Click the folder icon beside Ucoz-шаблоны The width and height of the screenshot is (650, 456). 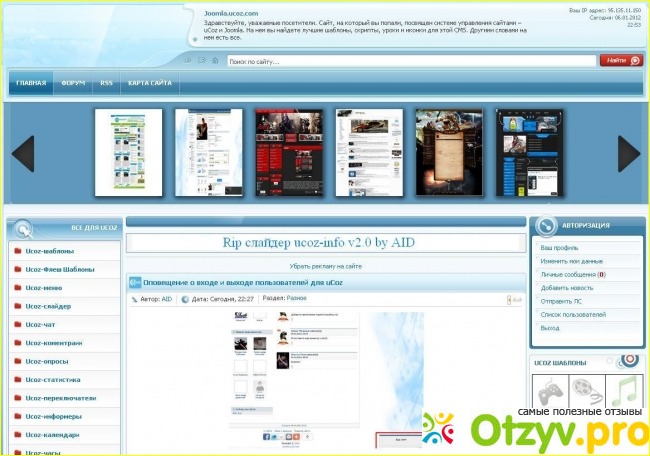[17, 251]
